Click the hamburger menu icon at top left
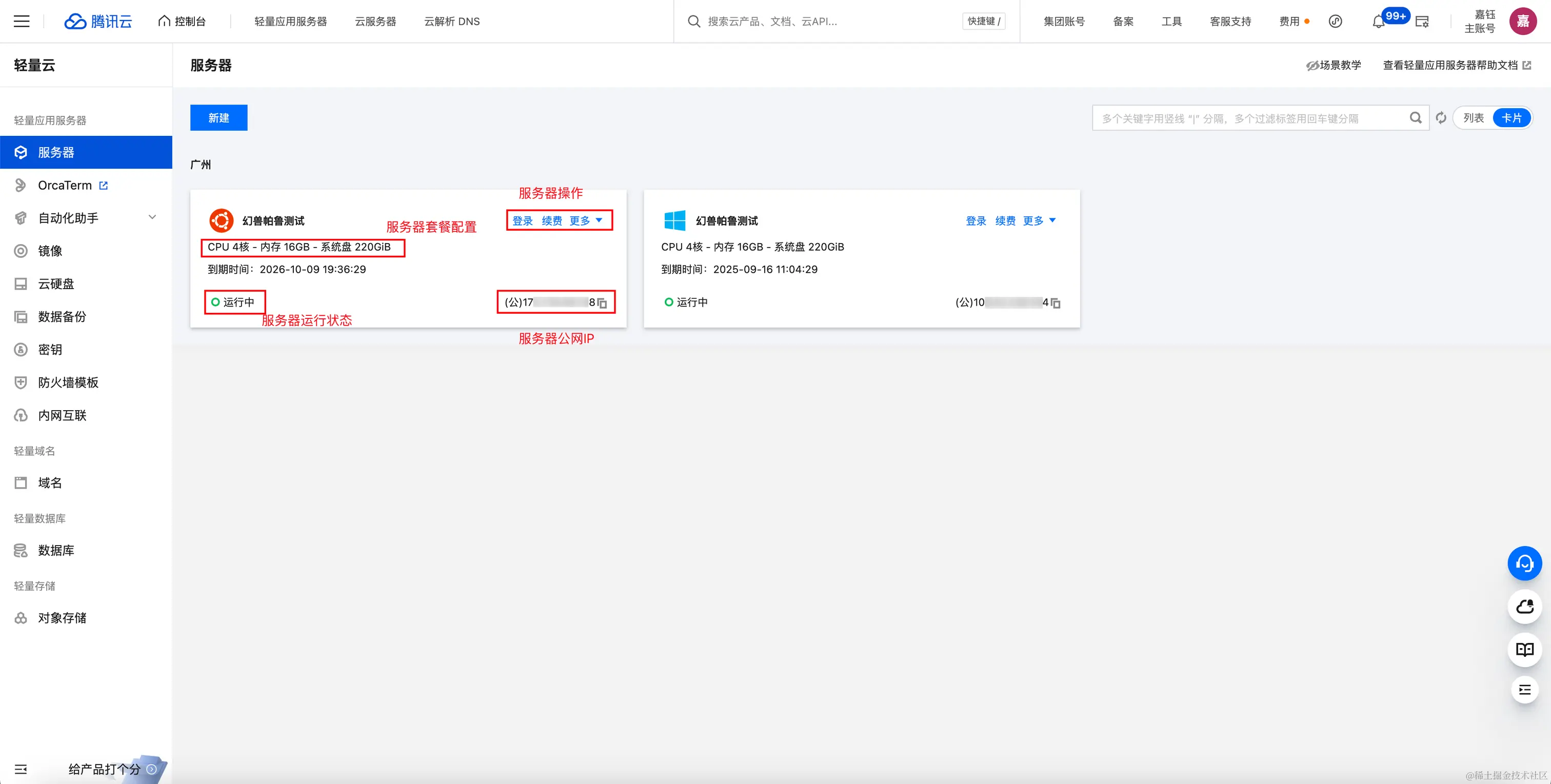 click(x=22, y=22)
